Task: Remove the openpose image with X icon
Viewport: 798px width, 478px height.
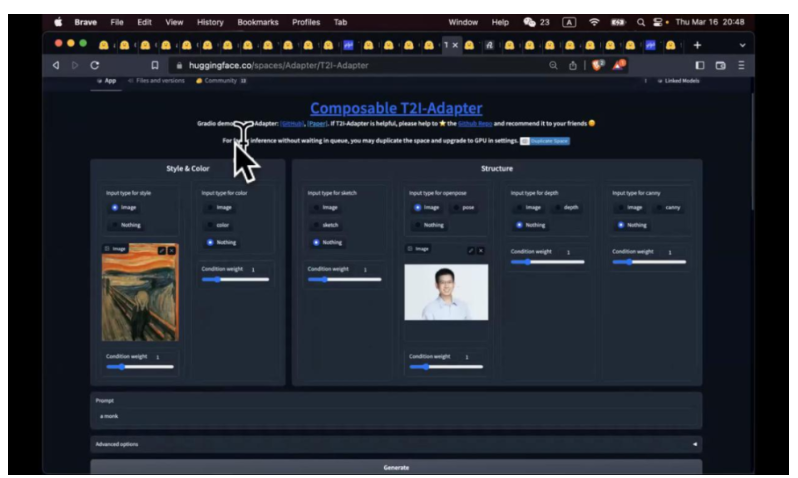Action: tap(481, 250)
